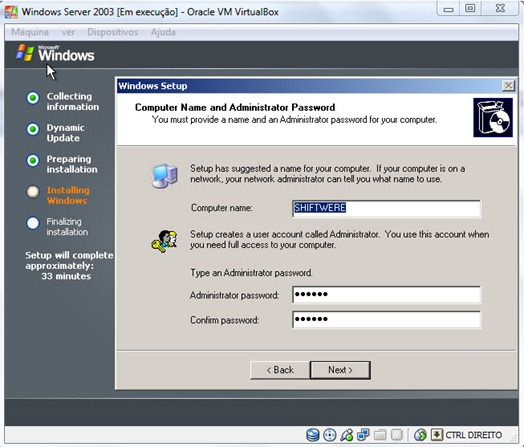Click the host key arrow icon

click(x=436, y=435)
